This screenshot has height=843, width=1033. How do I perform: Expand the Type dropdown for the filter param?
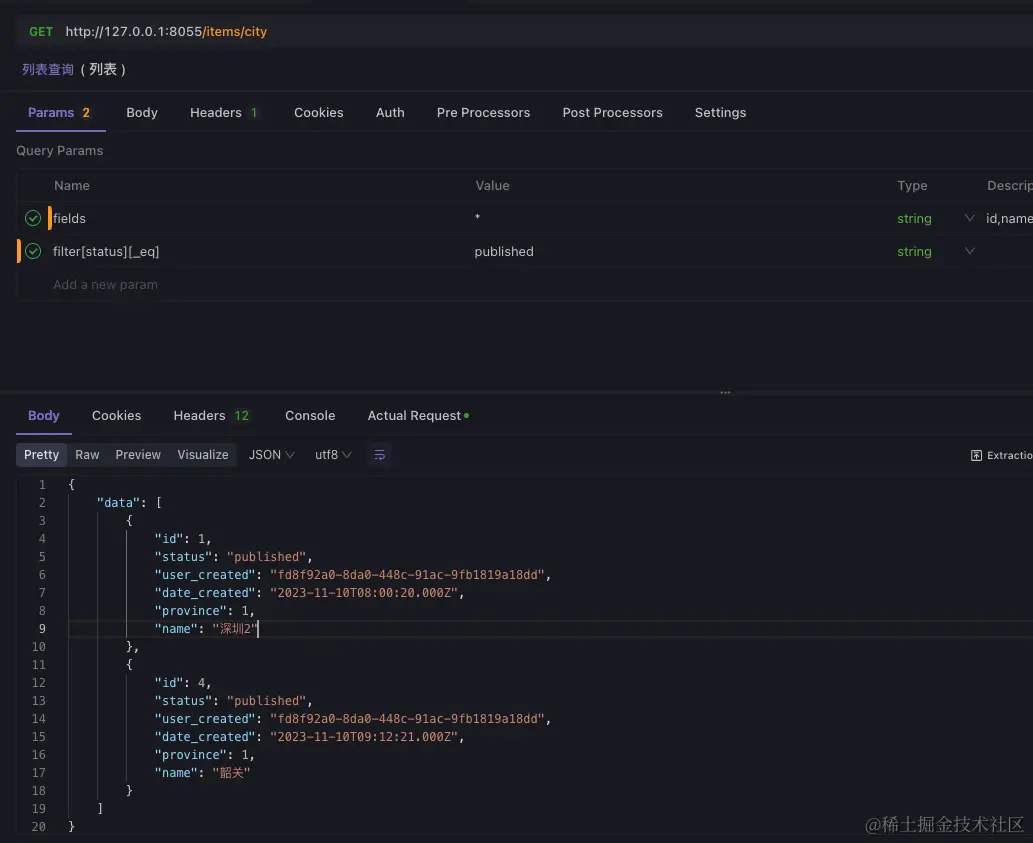pyautogui.click(x=969, y=251)
